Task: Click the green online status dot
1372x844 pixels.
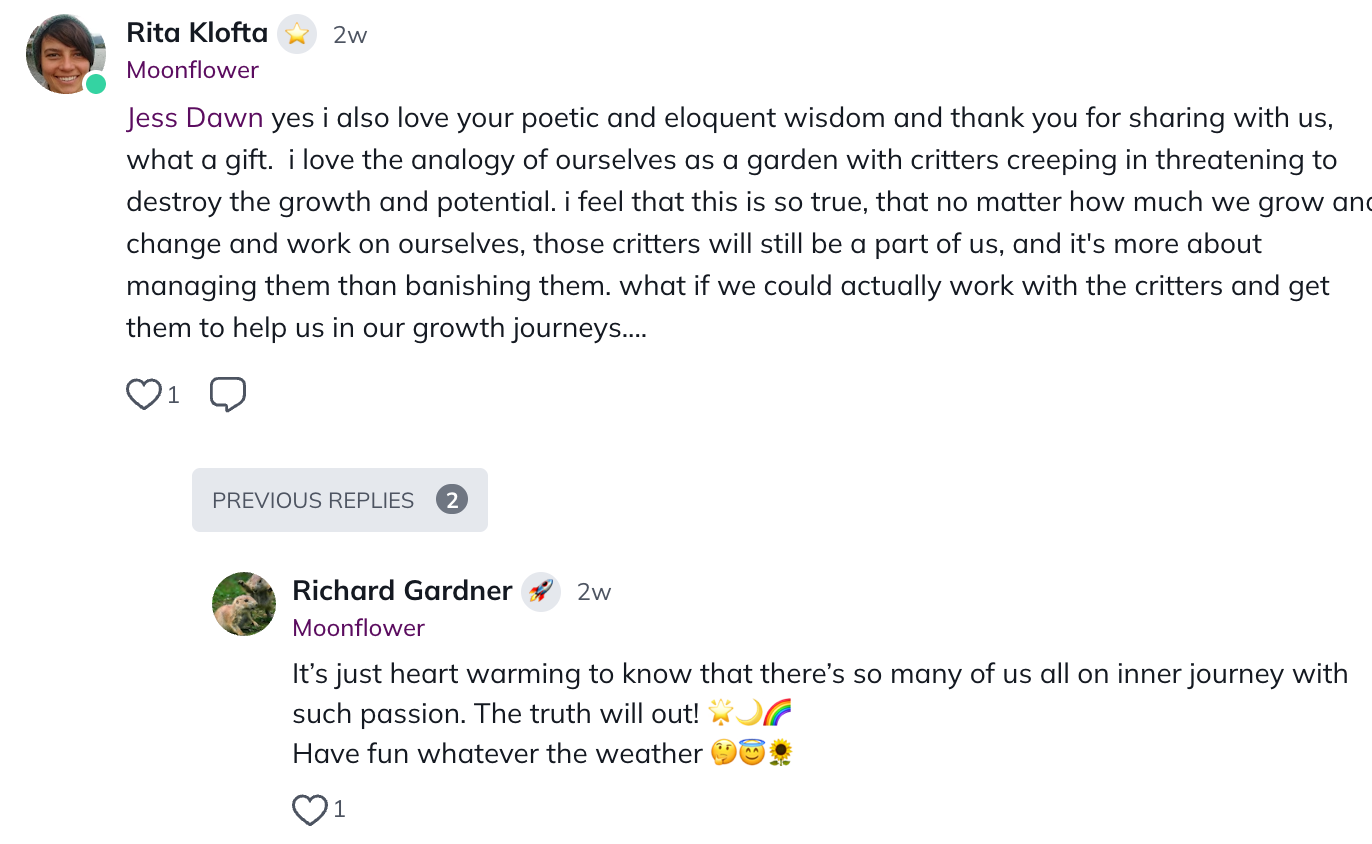Action: coord(96,84)
